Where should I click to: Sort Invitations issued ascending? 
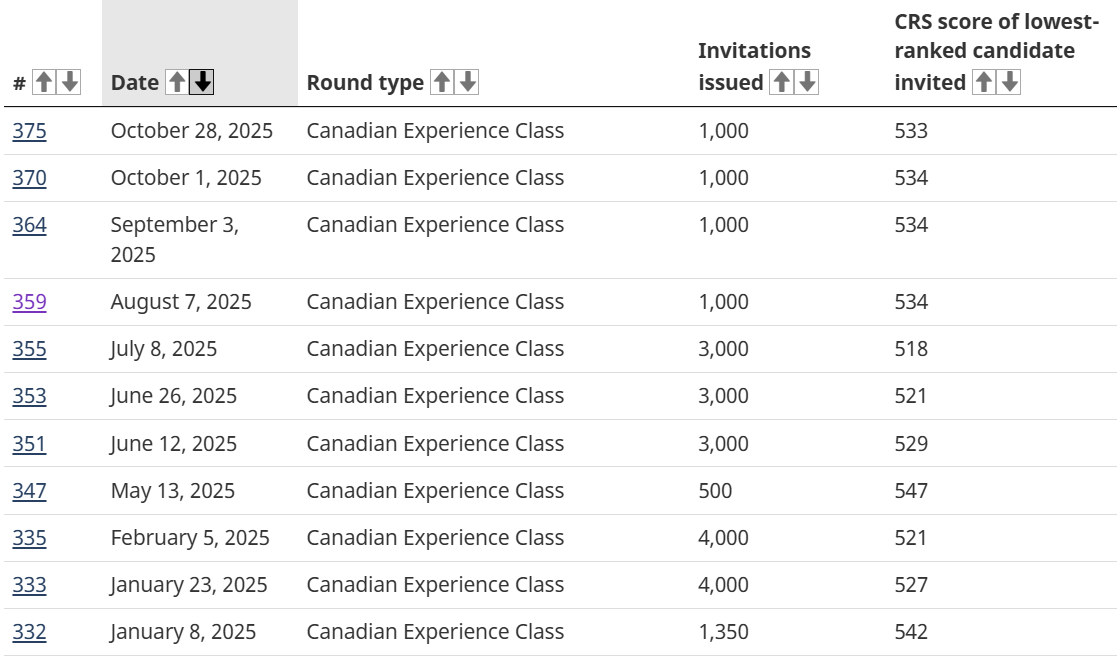(x=781, y=82)
